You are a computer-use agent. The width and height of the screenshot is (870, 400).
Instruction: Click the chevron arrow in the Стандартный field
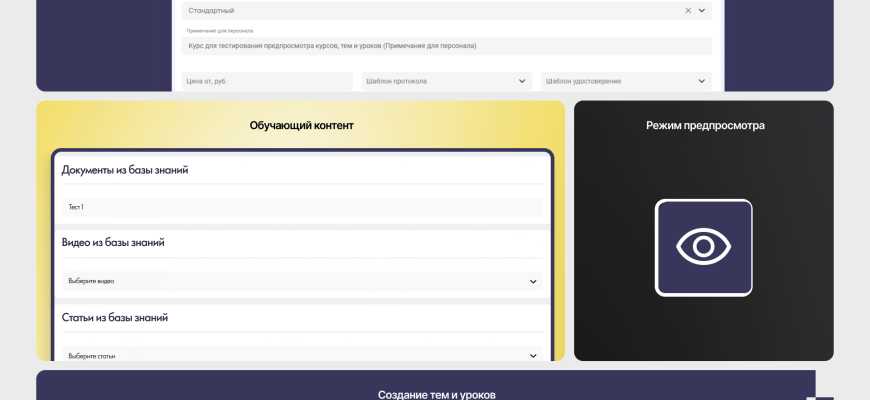coord(702,10)
